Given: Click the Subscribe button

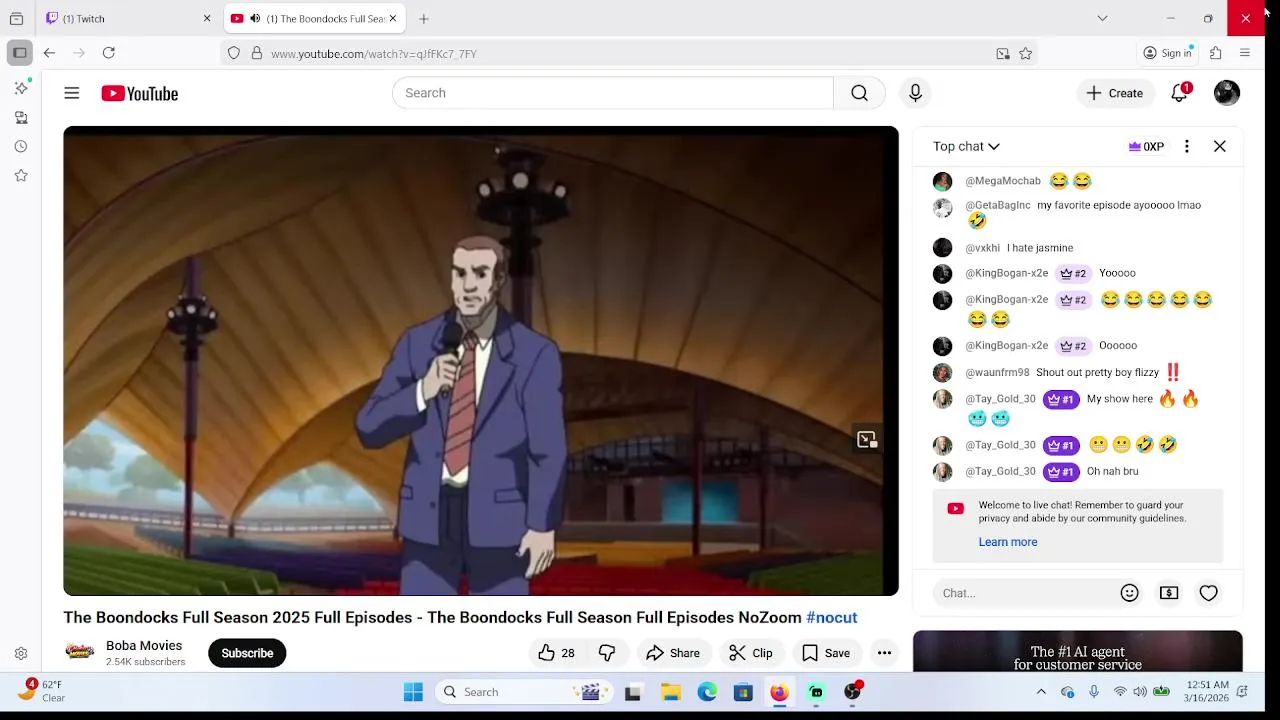Looking at the screenshot, I should (x=247, y=653).
